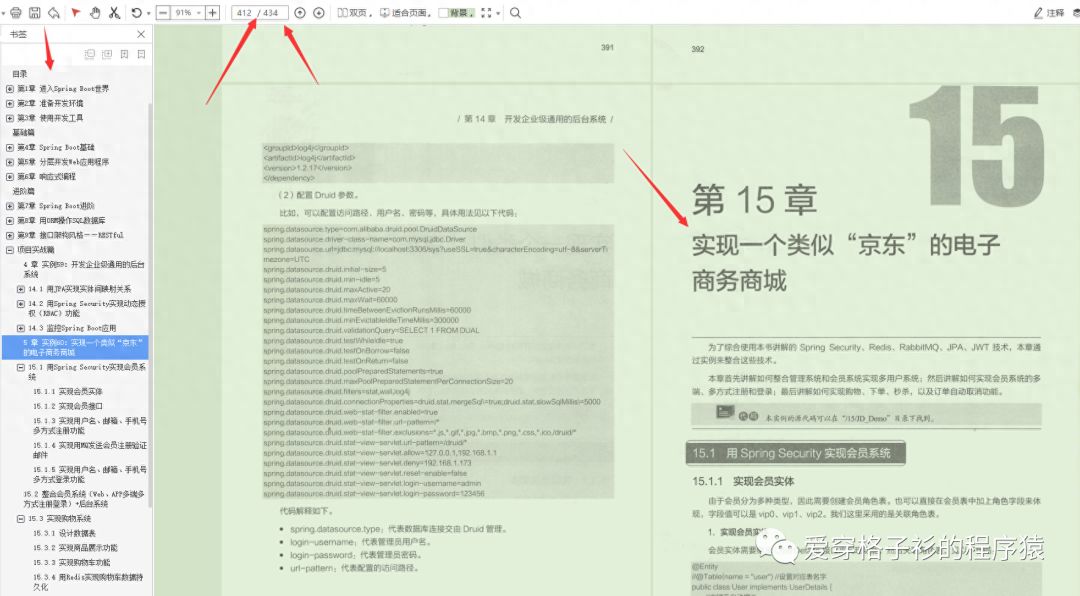Viewport: 1080px width, 596px height.
Task: Open bookmark 15.1.1 实现会员实体
Action: point(68,391)
